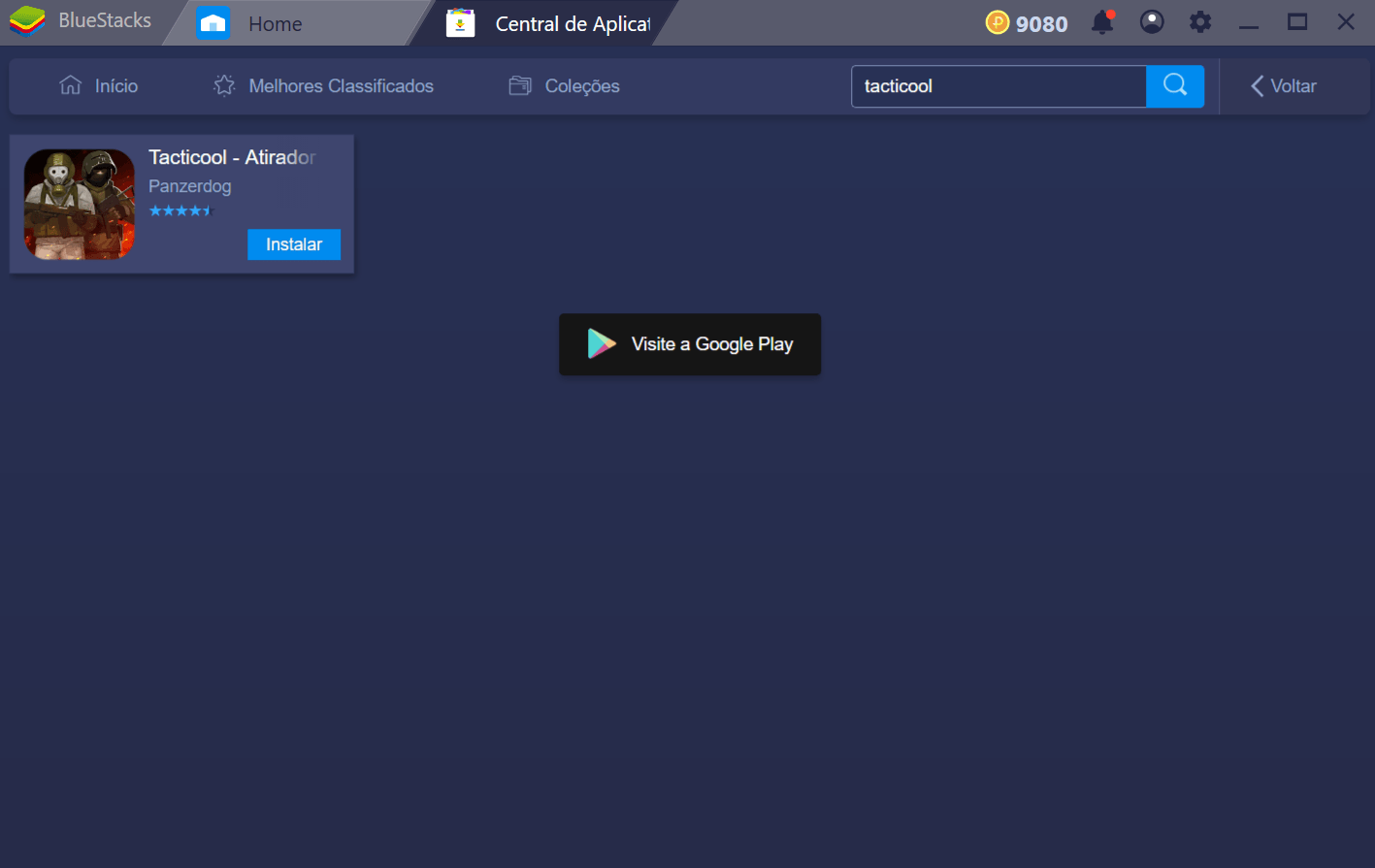Screen dimensions: 1375x868
Task: Maximize the BlueStacks window
Action: (x=1297, y=22)
